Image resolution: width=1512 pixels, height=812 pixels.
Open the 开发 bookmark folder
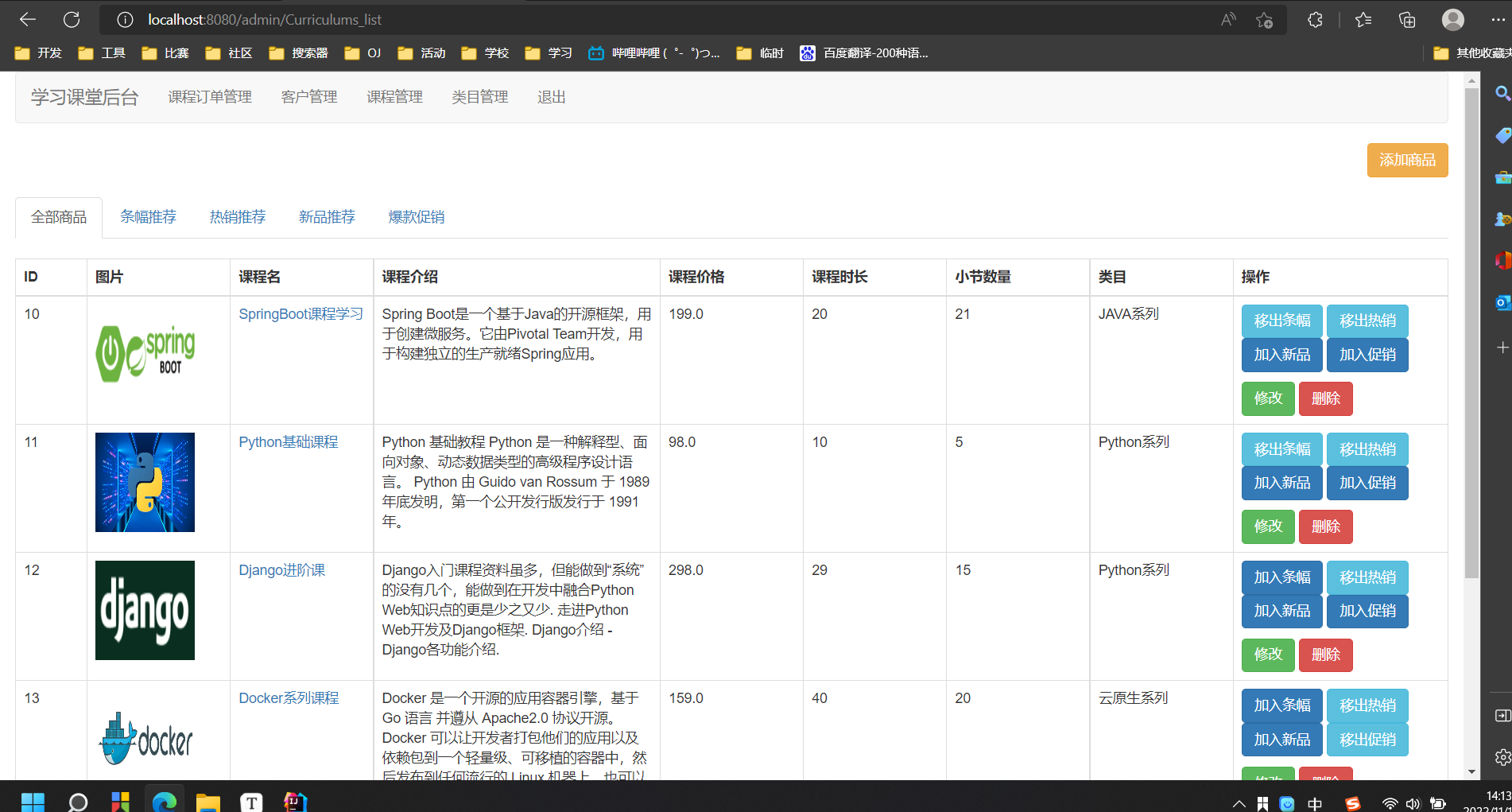(38, 53)
